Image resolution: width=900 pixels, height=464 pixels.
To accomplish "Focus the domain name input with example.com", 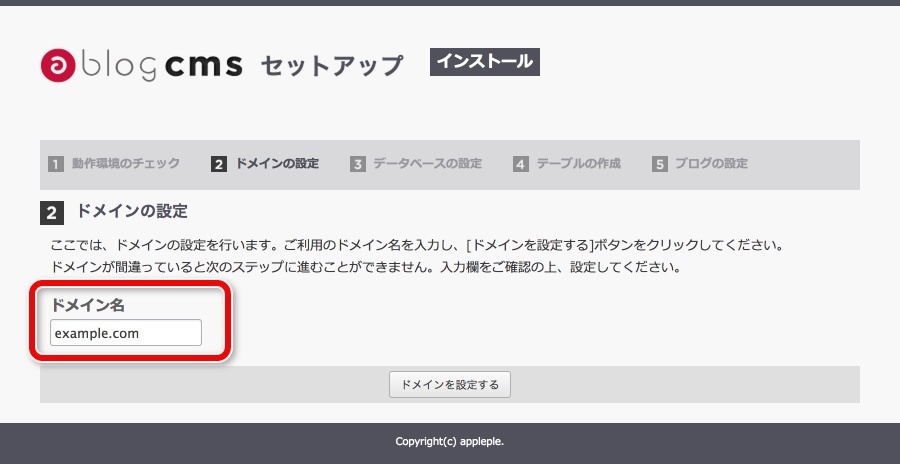I will (126, 333).
